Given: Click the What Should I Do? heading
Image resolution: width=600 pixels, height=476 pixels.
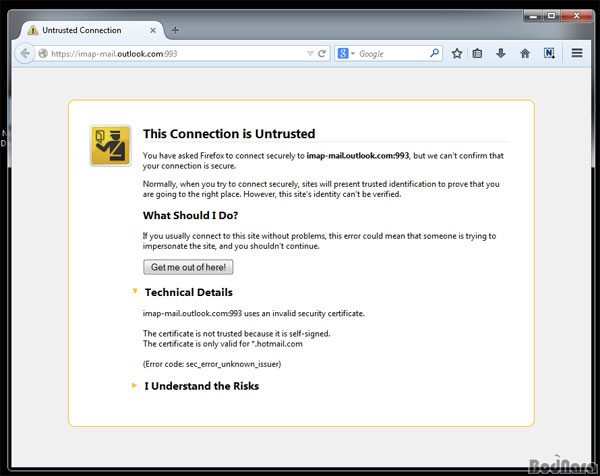Looking at the screenshot, I should [x=190, y=215].
